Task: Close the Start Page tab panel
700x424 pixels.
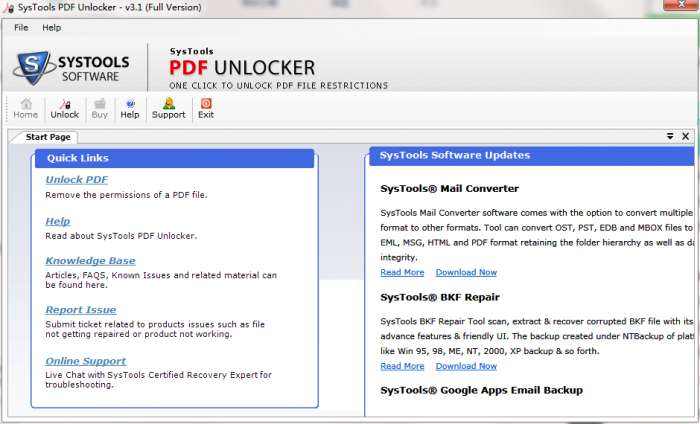Action: 686,137
